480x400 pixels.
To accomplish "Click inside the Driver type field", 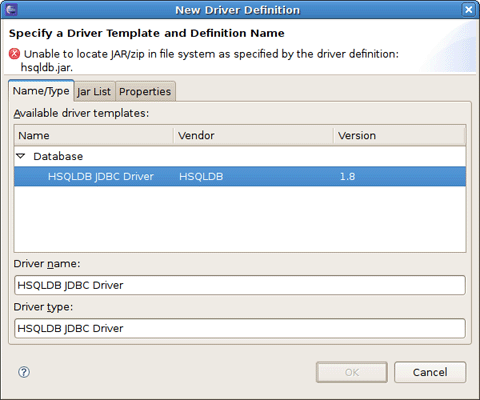I will pyautogui.click(x=240, y=328).
